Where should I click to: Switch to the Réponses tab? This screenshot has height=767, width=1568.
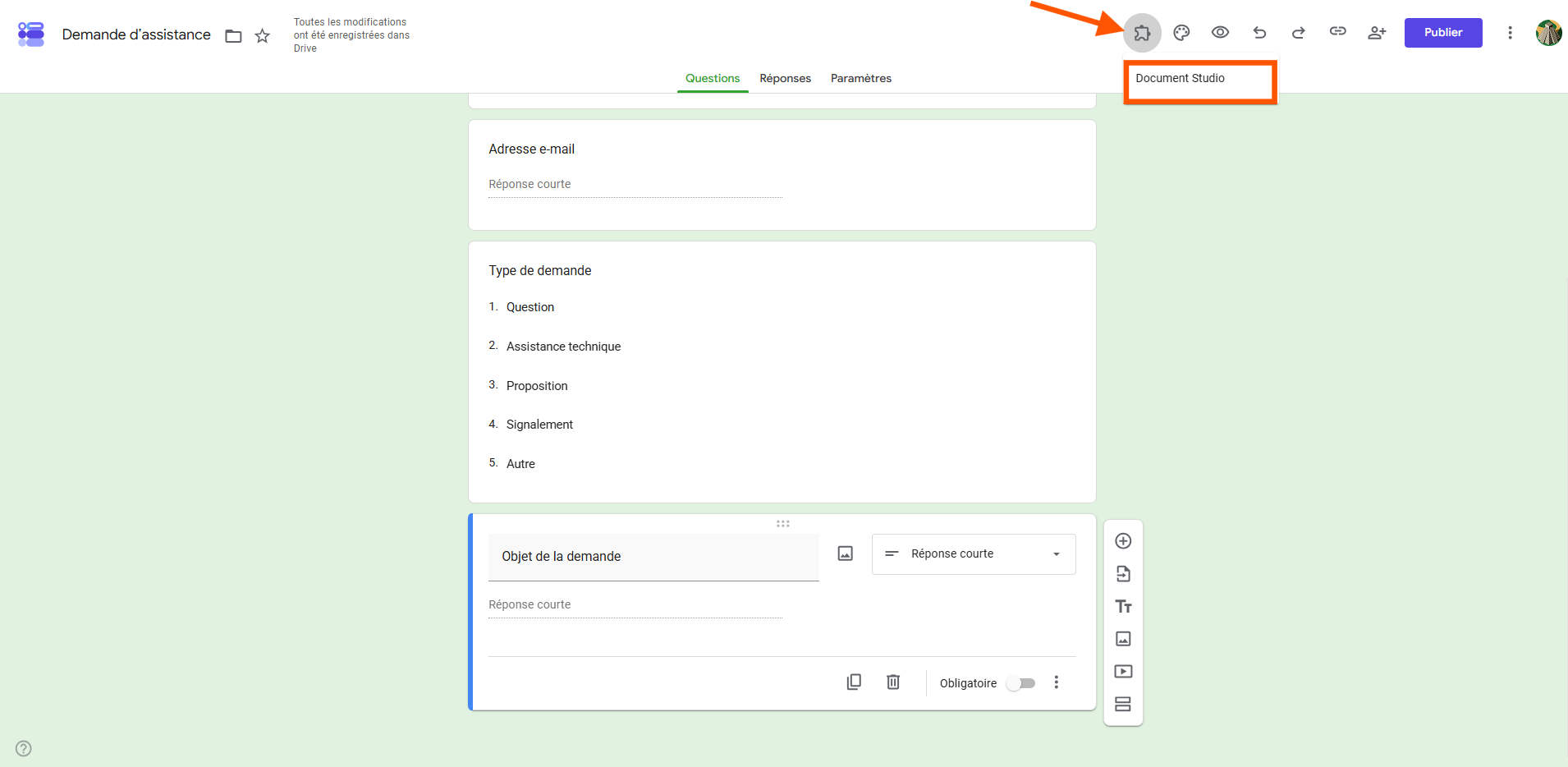pos(785,79)
